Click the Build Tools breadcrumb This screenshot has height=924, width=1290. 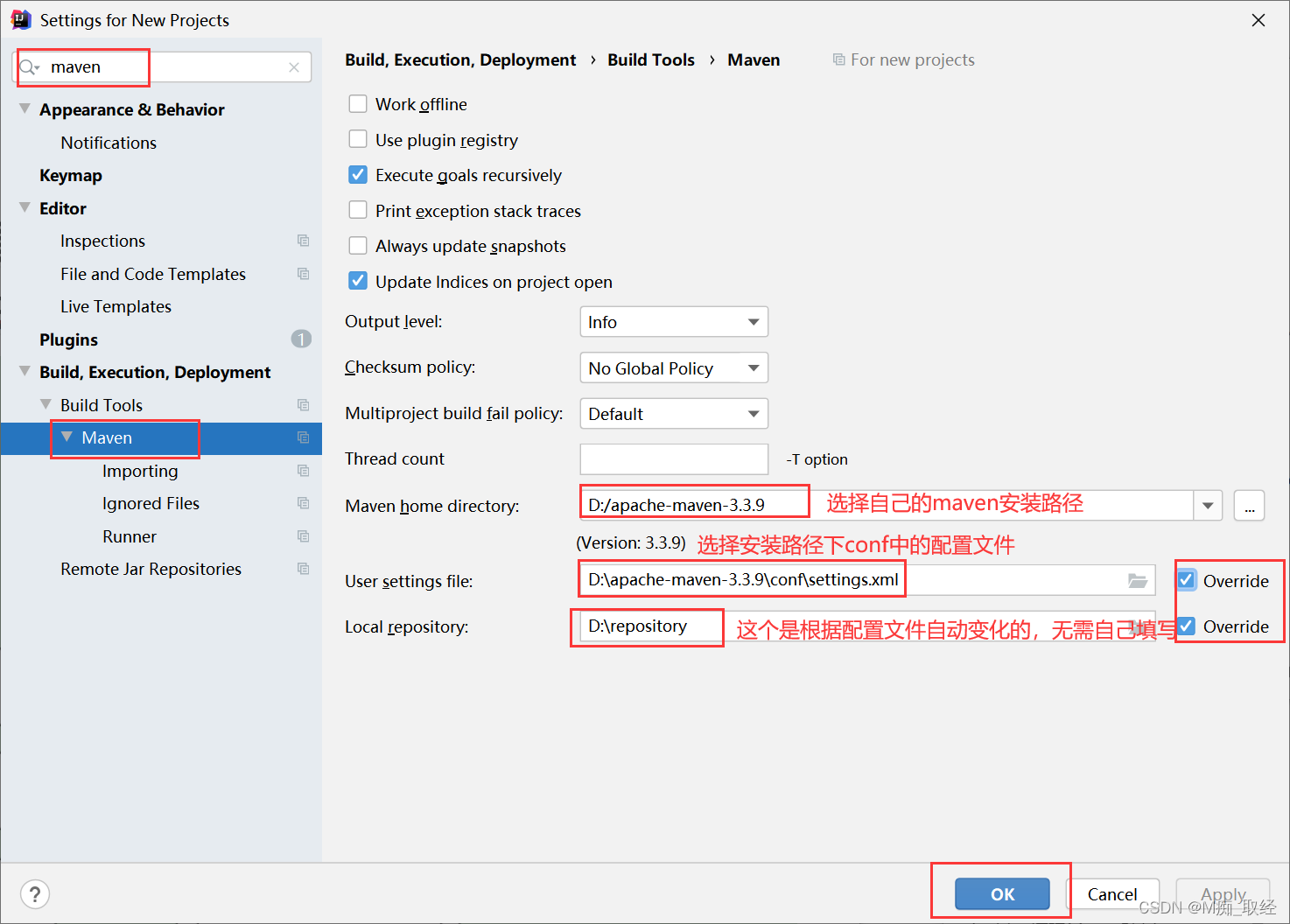click(x=651, y=59)
